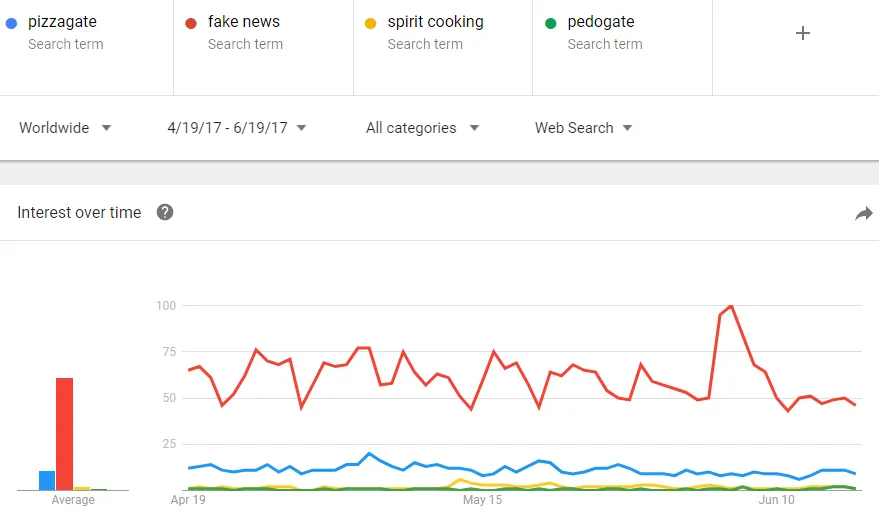
Task: Click the red line peak at 100
Action: click(731, 306)
